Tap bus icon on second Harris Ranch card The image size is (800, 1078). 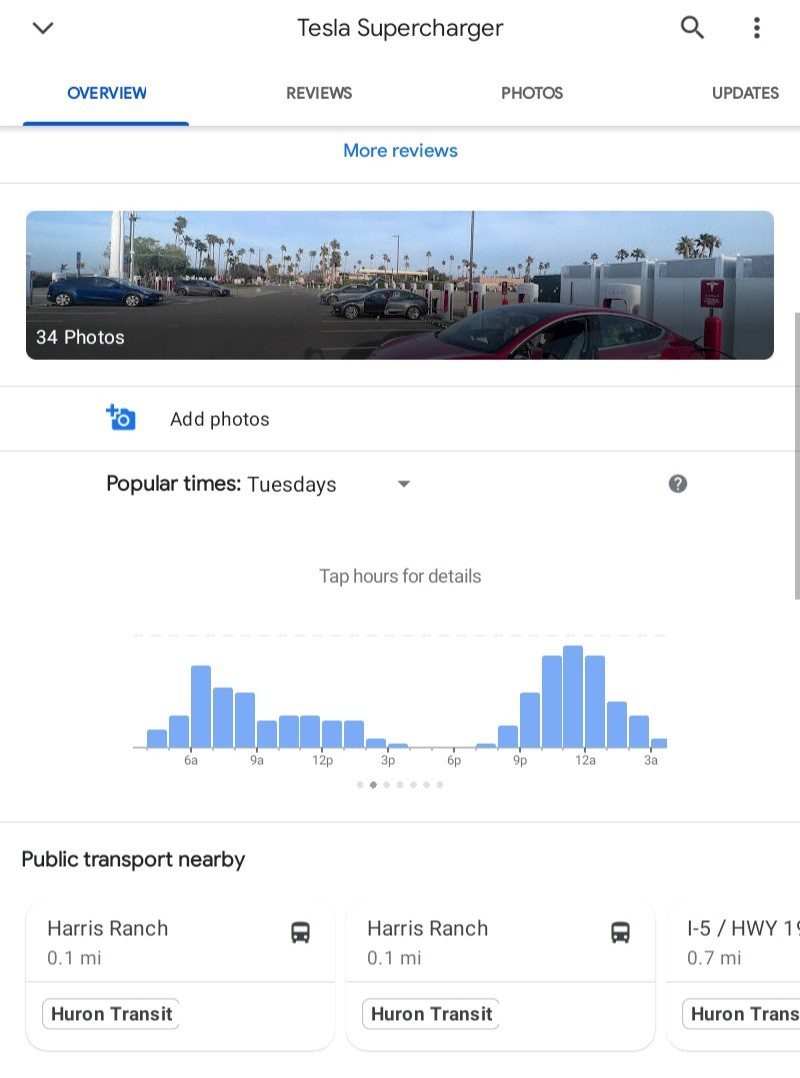(x=620, y=933)
